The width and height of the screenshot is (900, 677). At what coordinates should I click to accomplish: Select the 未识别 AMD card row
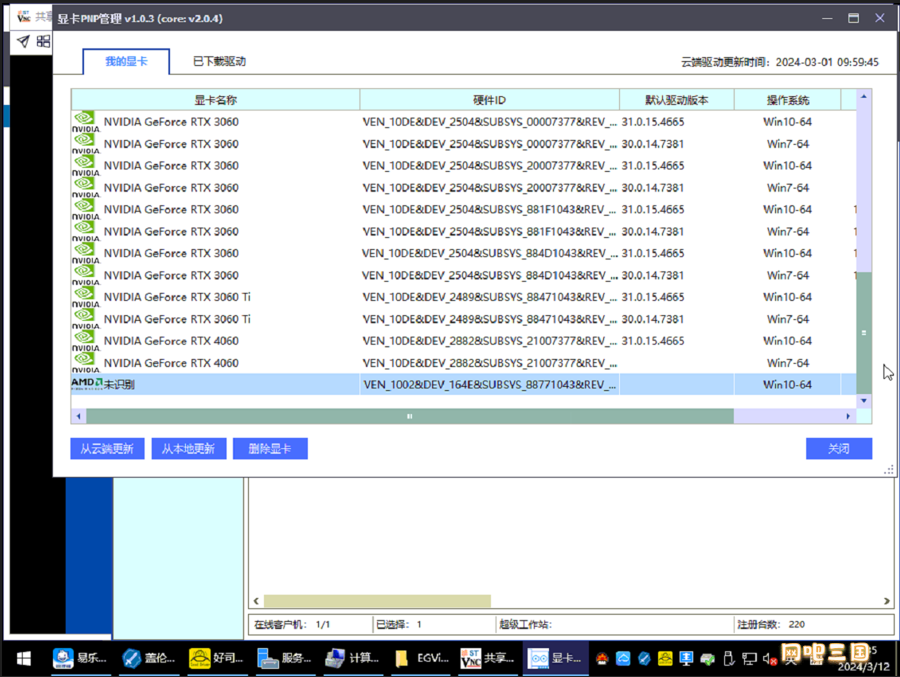(463, 384)
